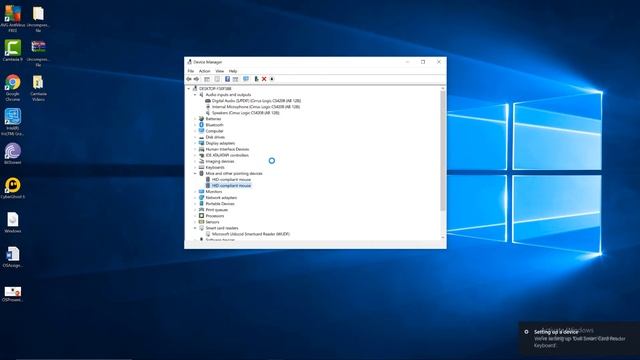The height and width of the screenshot is (360, 640).
Task: Click the disable device down-arrow toolbar icon
Action: click(x=272, y=79)
